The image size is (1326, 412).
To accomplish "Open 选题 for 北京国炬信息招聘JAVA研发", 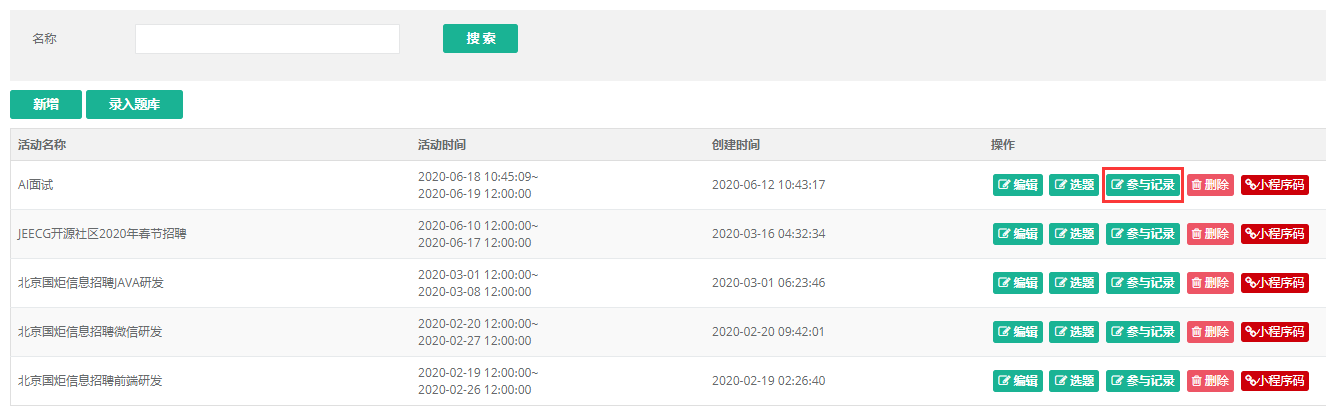I will [1074, 283].
